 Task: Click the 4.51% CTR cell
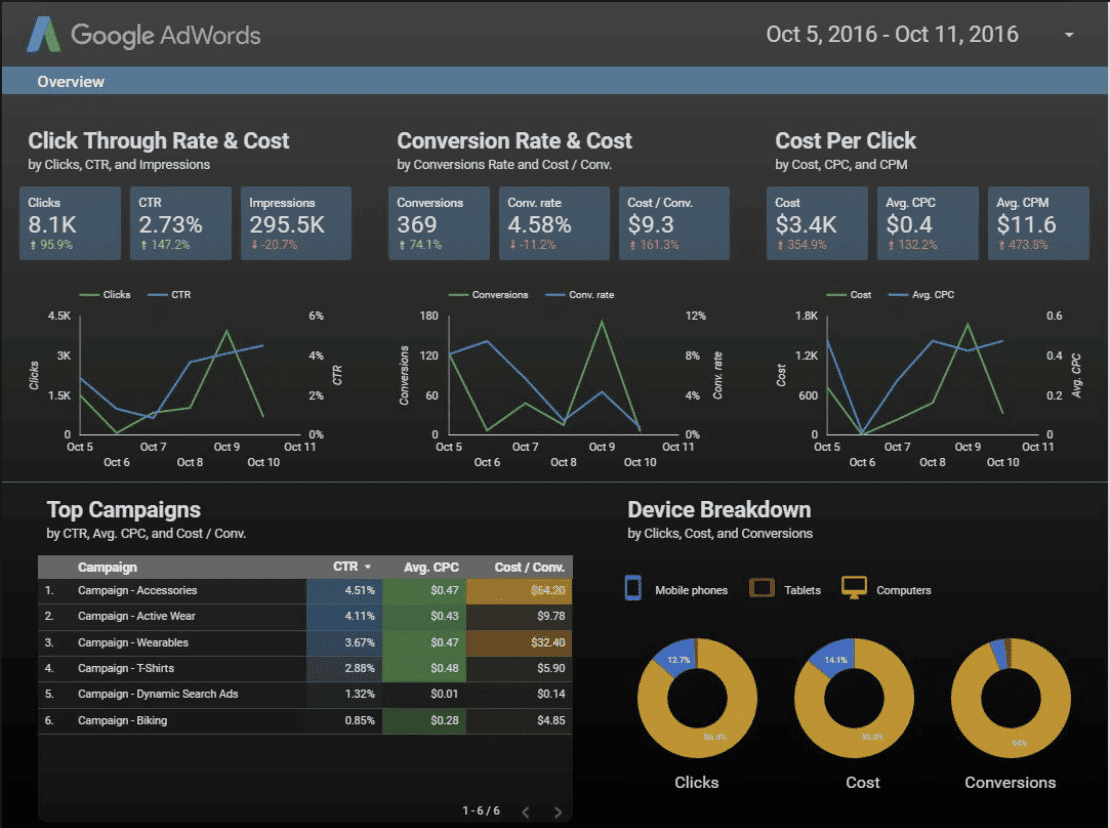pos(344,590)
